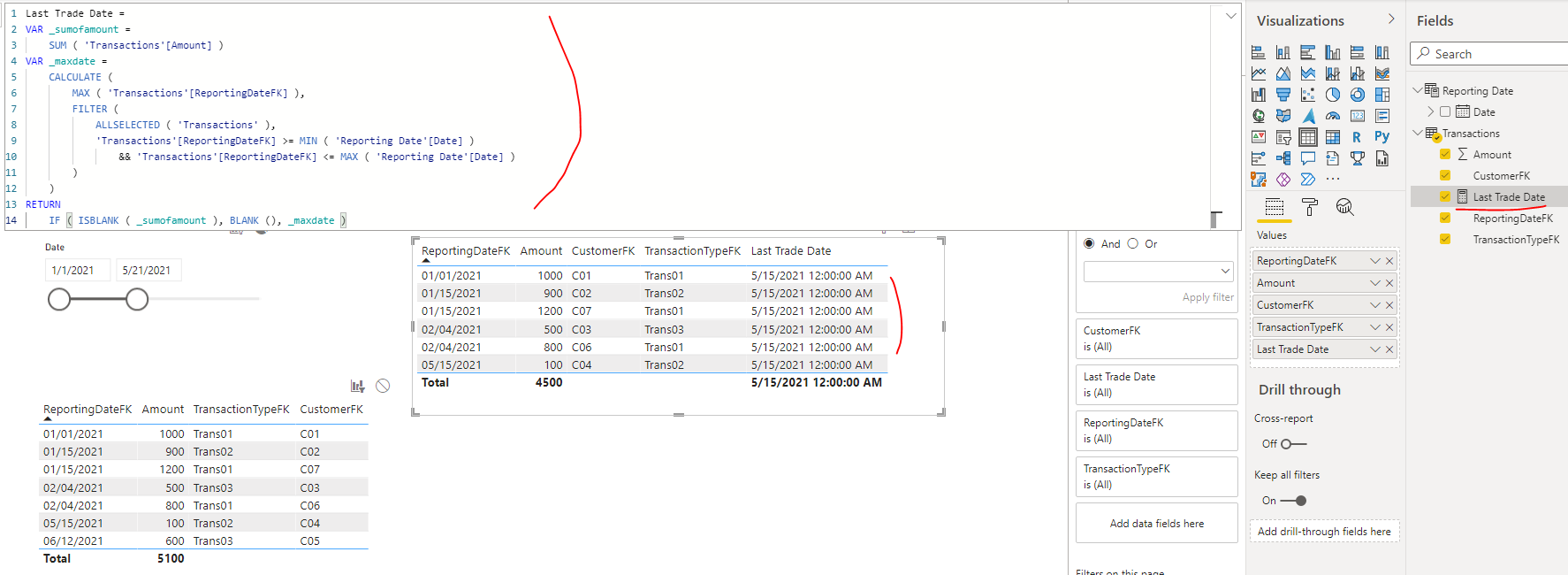Open the Last Trade Date value dropdown arrow
This screenshot has height=575, width=1568.
click(1374, 349)
